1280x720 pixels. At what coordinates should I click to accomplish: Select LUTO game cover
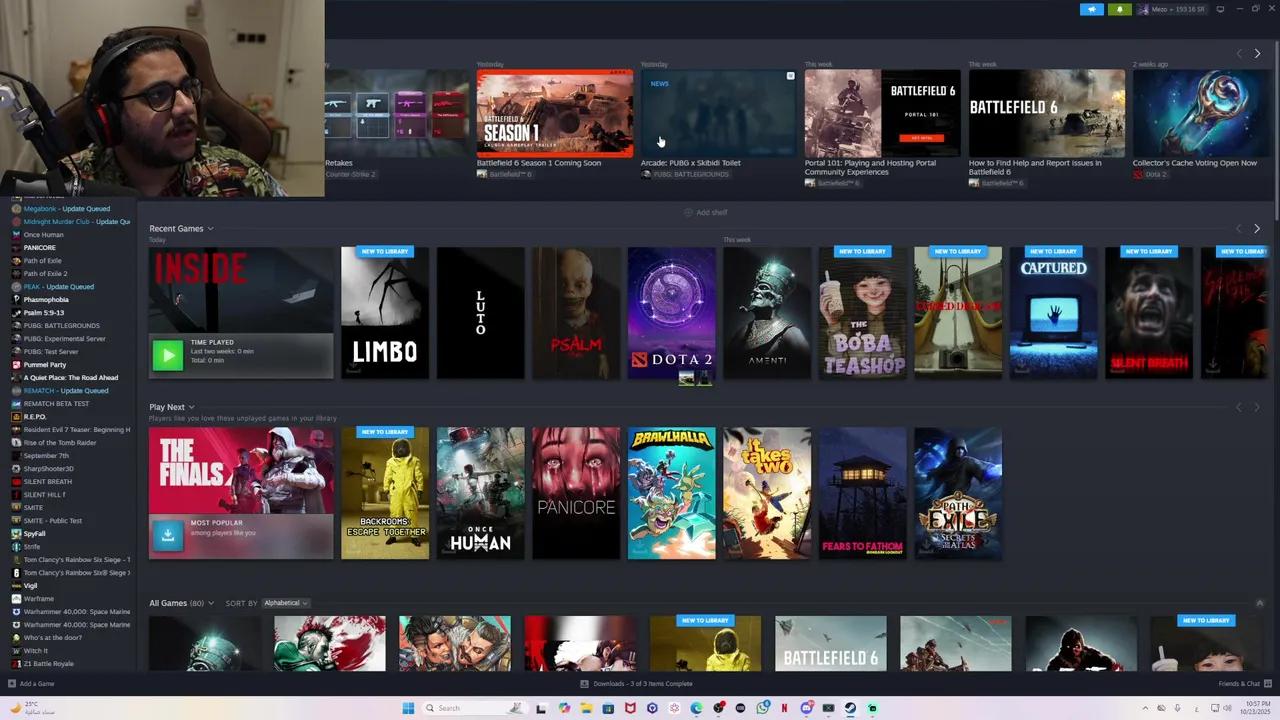click(481, 313)
